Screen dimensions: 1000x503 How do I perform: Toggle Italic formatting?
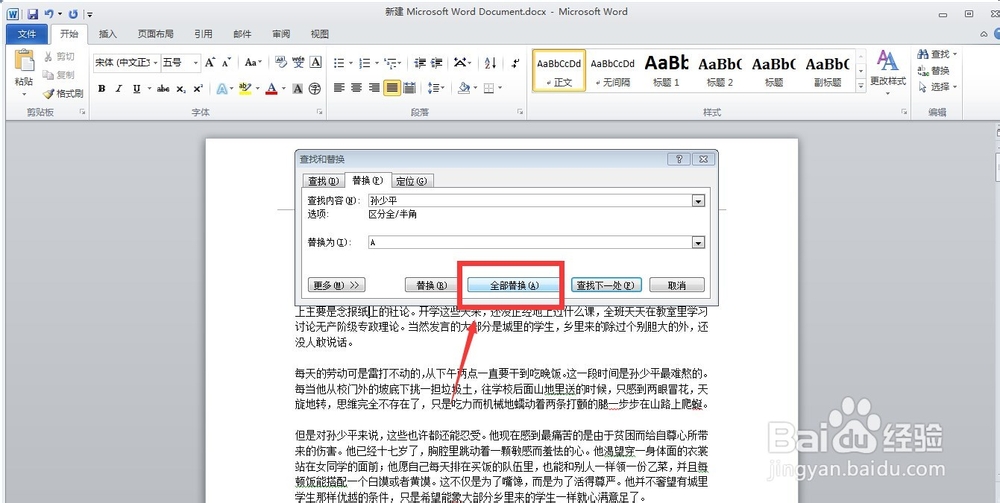119,89
